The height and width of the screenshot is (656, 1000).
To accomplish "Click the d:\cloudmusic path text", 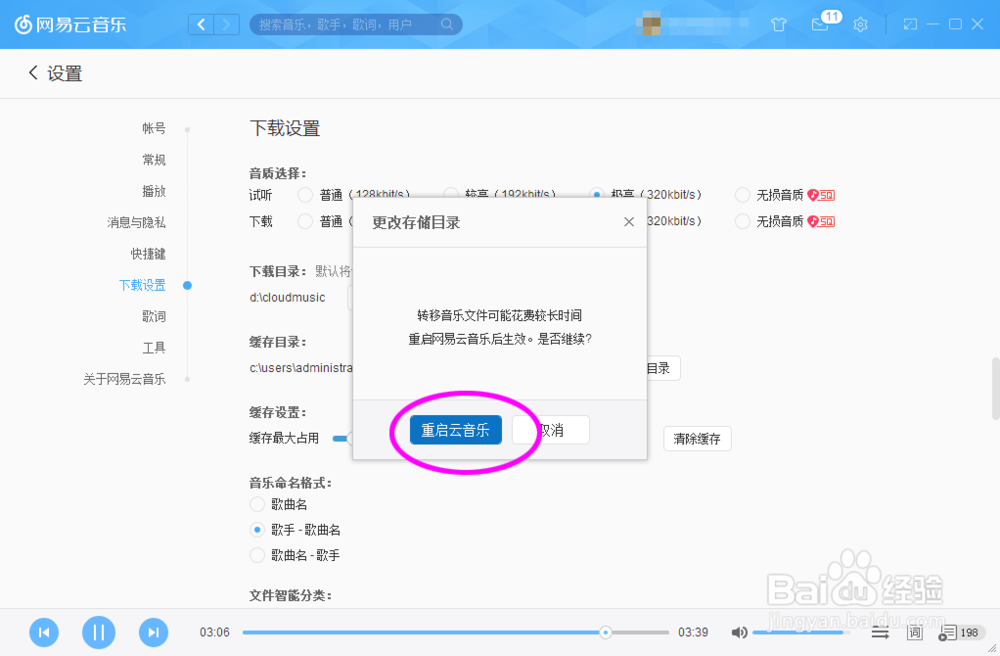I will point(287,297).
